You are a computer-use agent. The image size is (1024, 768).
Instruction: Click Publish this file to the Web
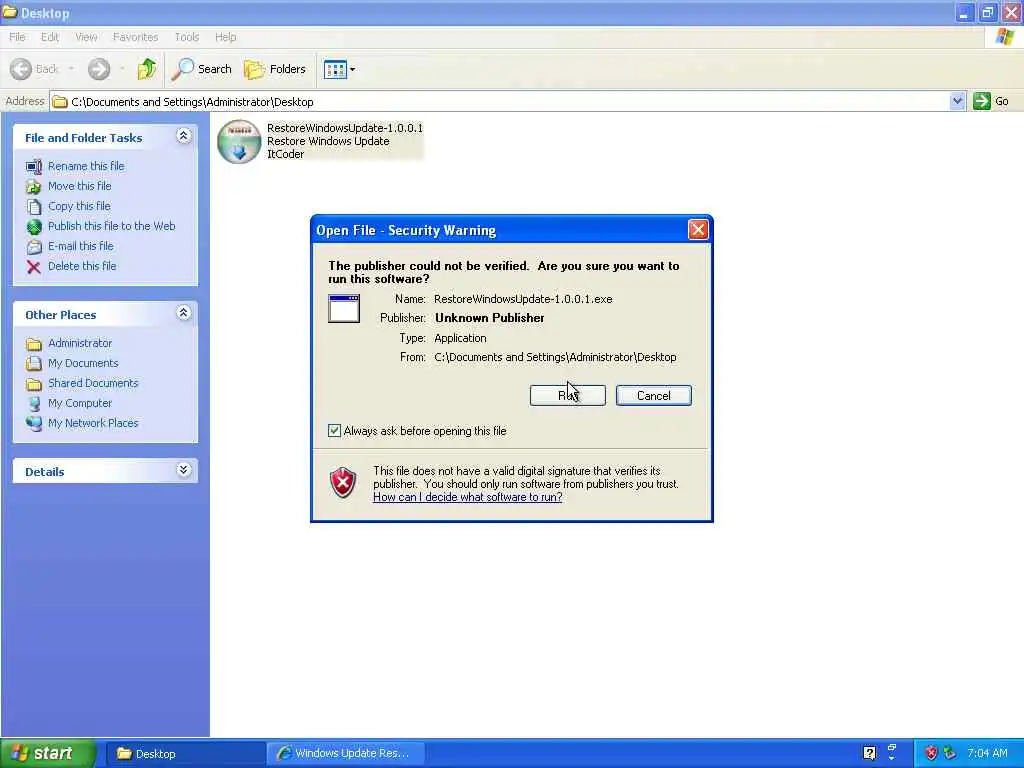click(x=112, y=226)
